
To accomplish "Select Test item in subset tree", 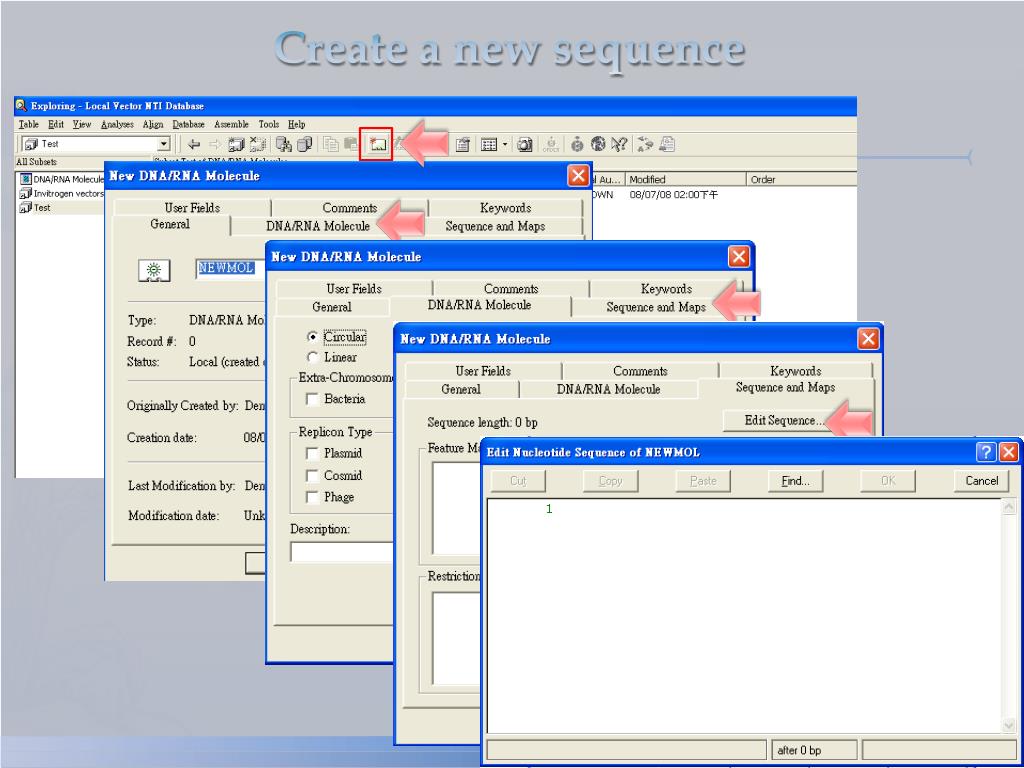I will [35, 208].
